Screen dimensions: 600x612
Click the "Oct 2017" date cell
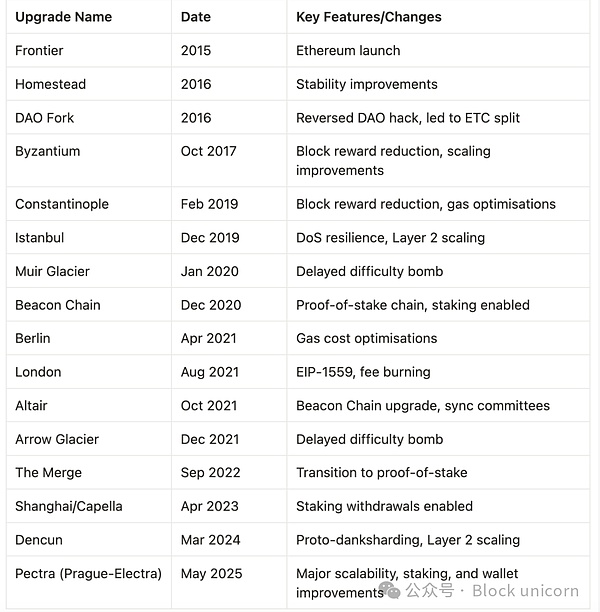(207, 151)
